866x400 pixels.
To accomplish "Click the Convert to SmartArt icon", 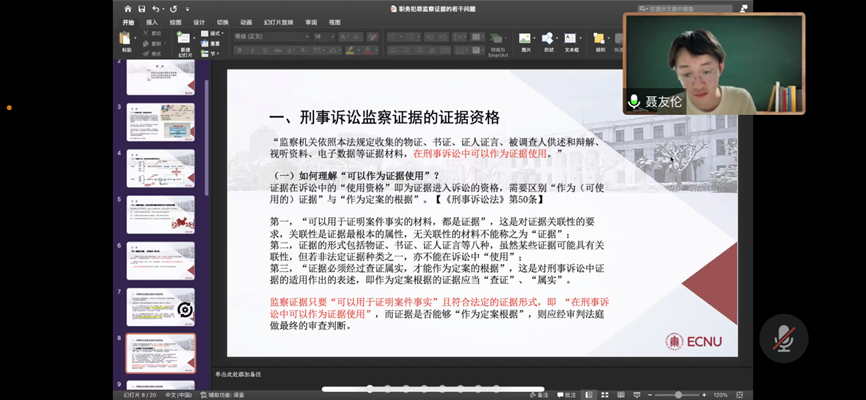I will tap(498, 40).
